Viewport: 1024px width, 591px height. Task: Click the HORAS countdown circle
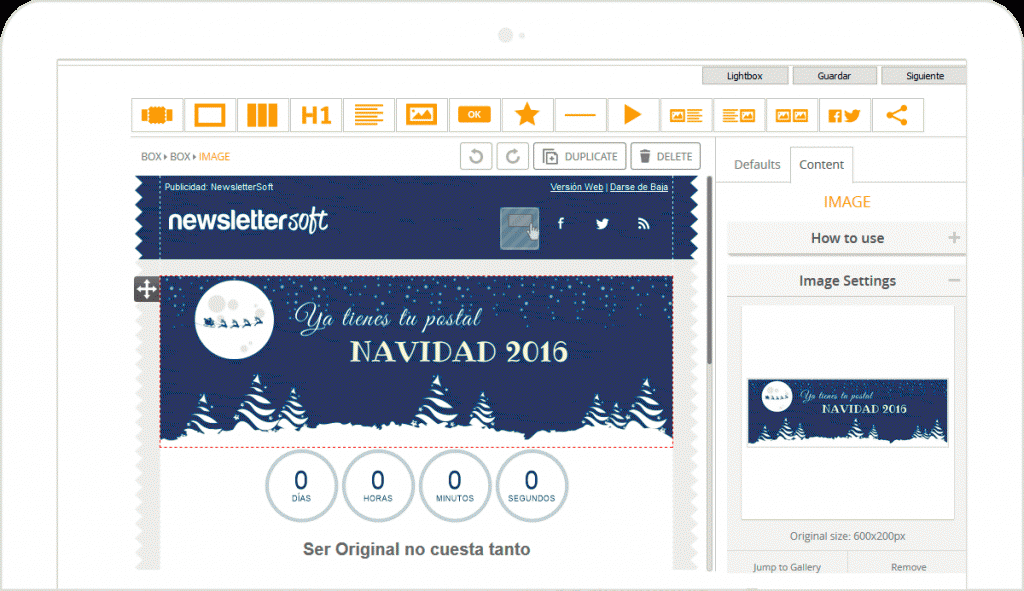tap(378, 486)
